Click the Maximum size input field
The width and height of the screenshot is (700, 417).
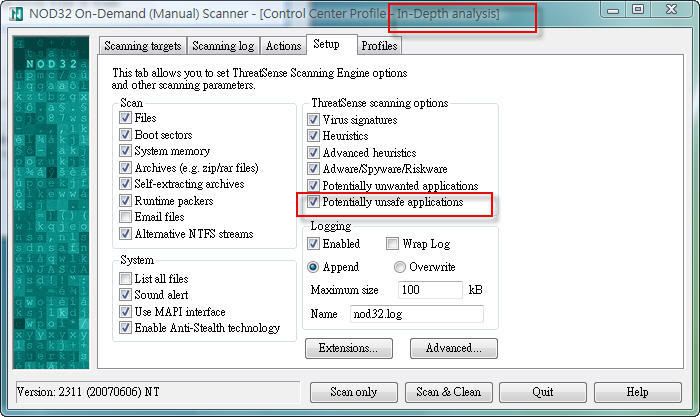[430, 290]
